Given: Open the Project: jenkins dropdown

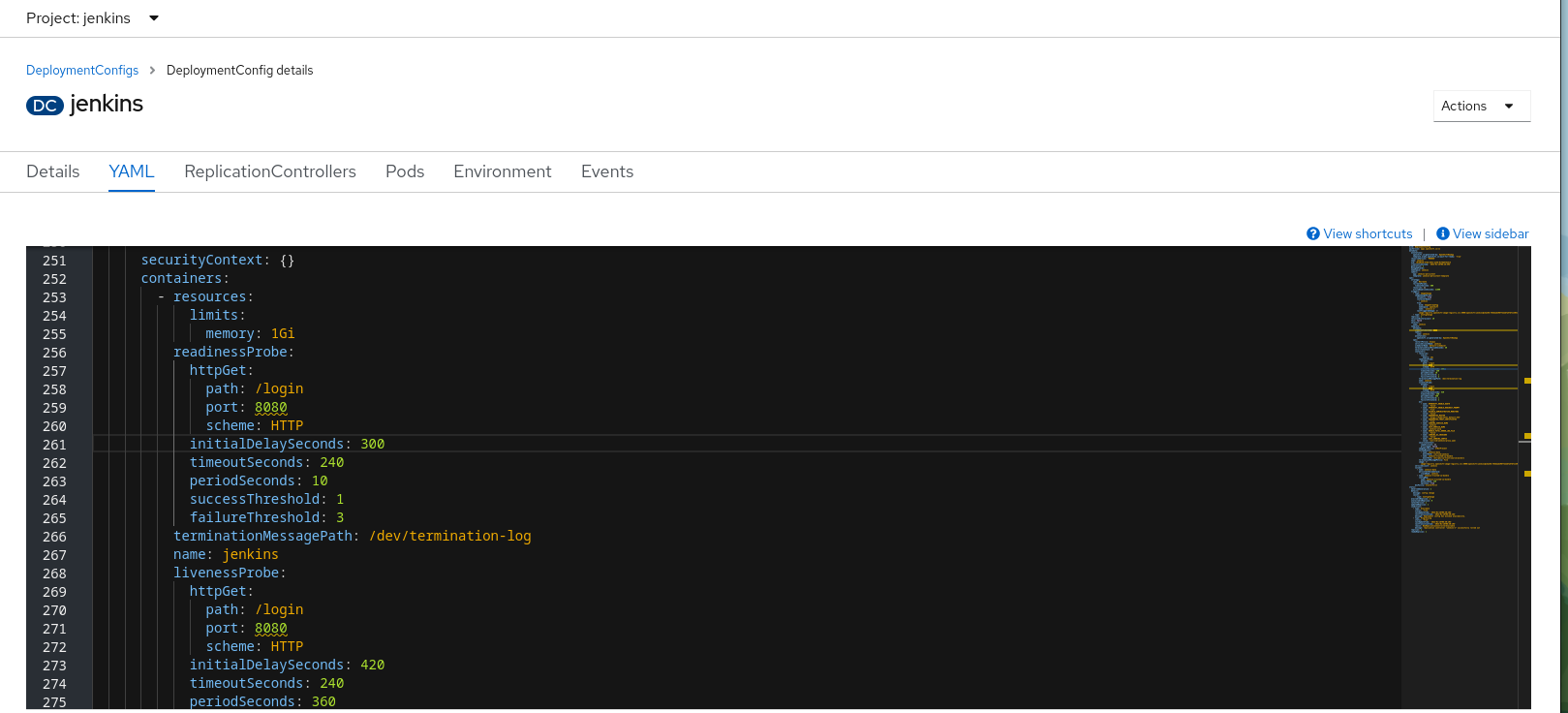Looking at the screenshot, I should pyautogui.click(x=92, y=18).
